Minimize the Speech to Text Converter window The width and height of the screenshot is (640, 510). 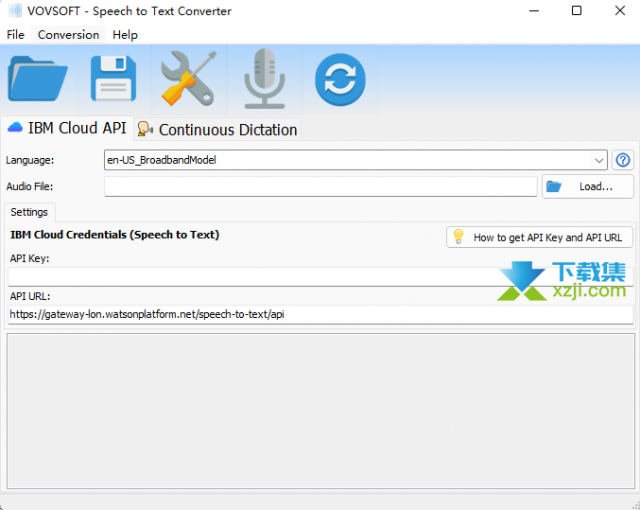click(x=534, y=11)
